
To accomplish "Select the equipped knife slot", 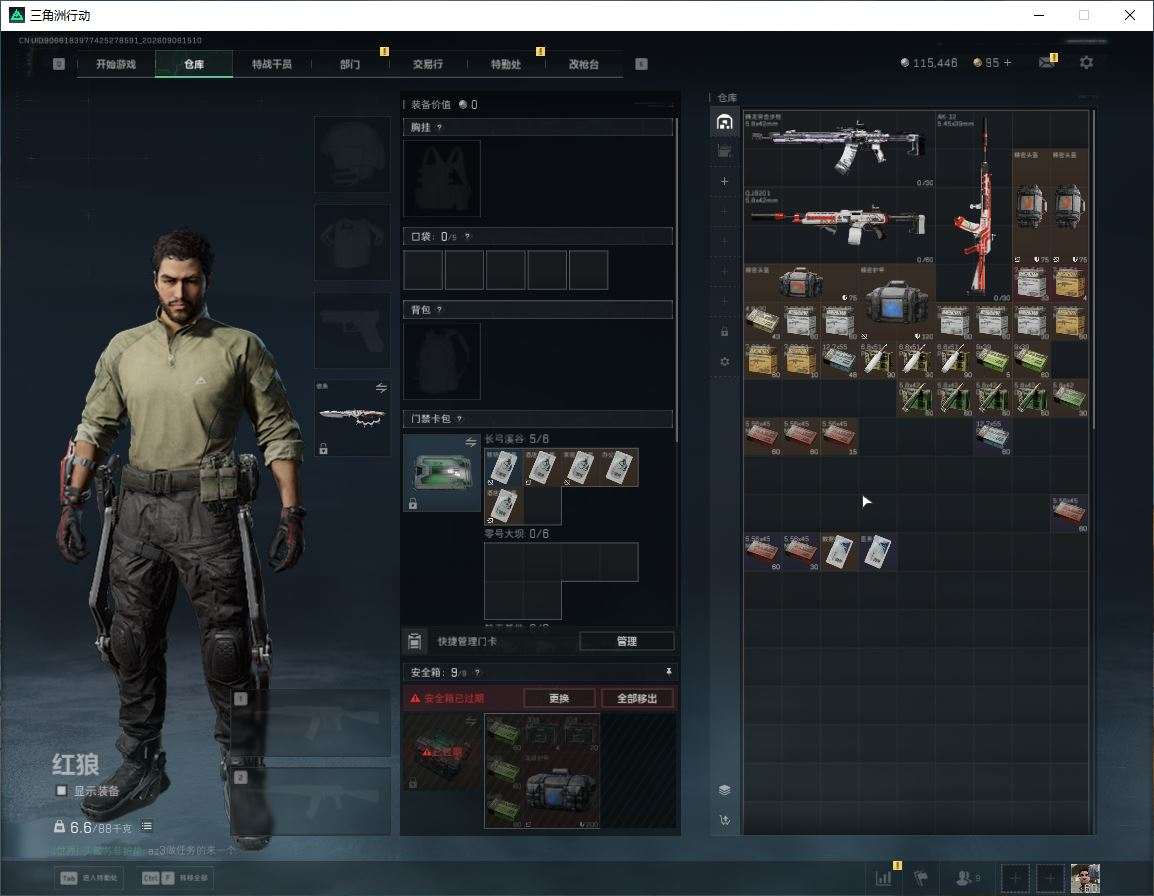I will (353, 418).
